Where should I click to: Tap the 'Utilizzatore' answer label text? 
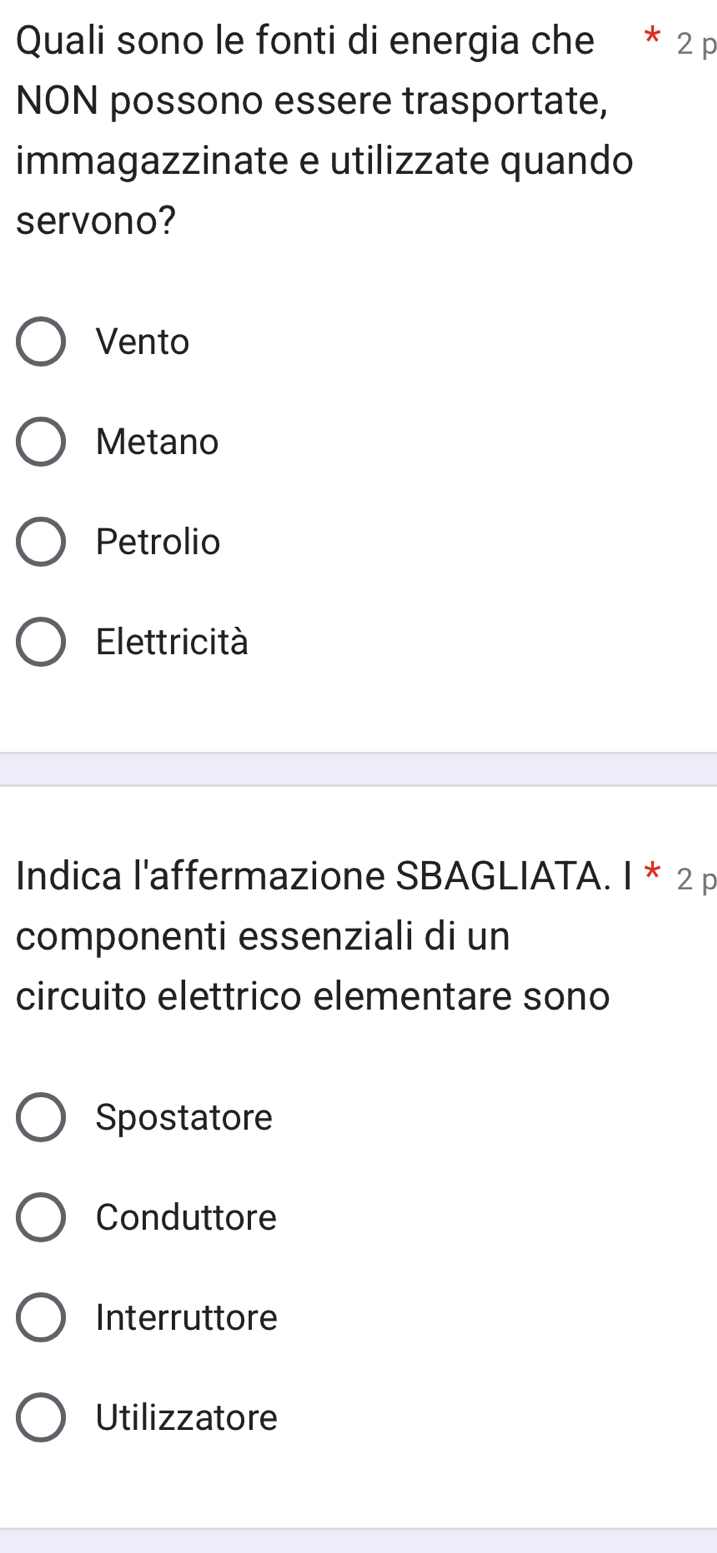tap(187, 1417)
